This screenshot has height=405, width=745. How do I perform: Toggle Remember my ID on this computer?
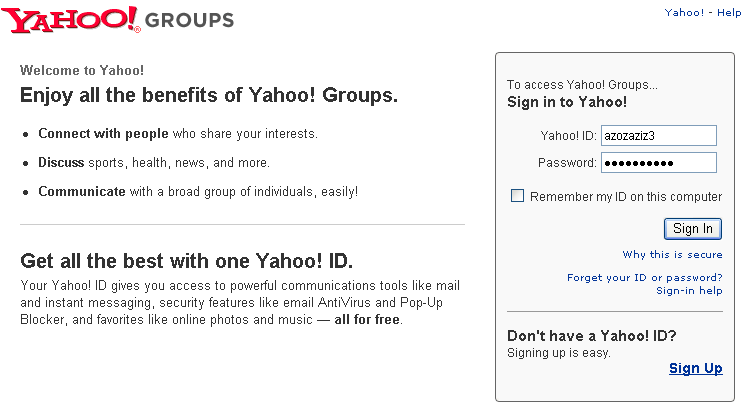coord(517,197)
